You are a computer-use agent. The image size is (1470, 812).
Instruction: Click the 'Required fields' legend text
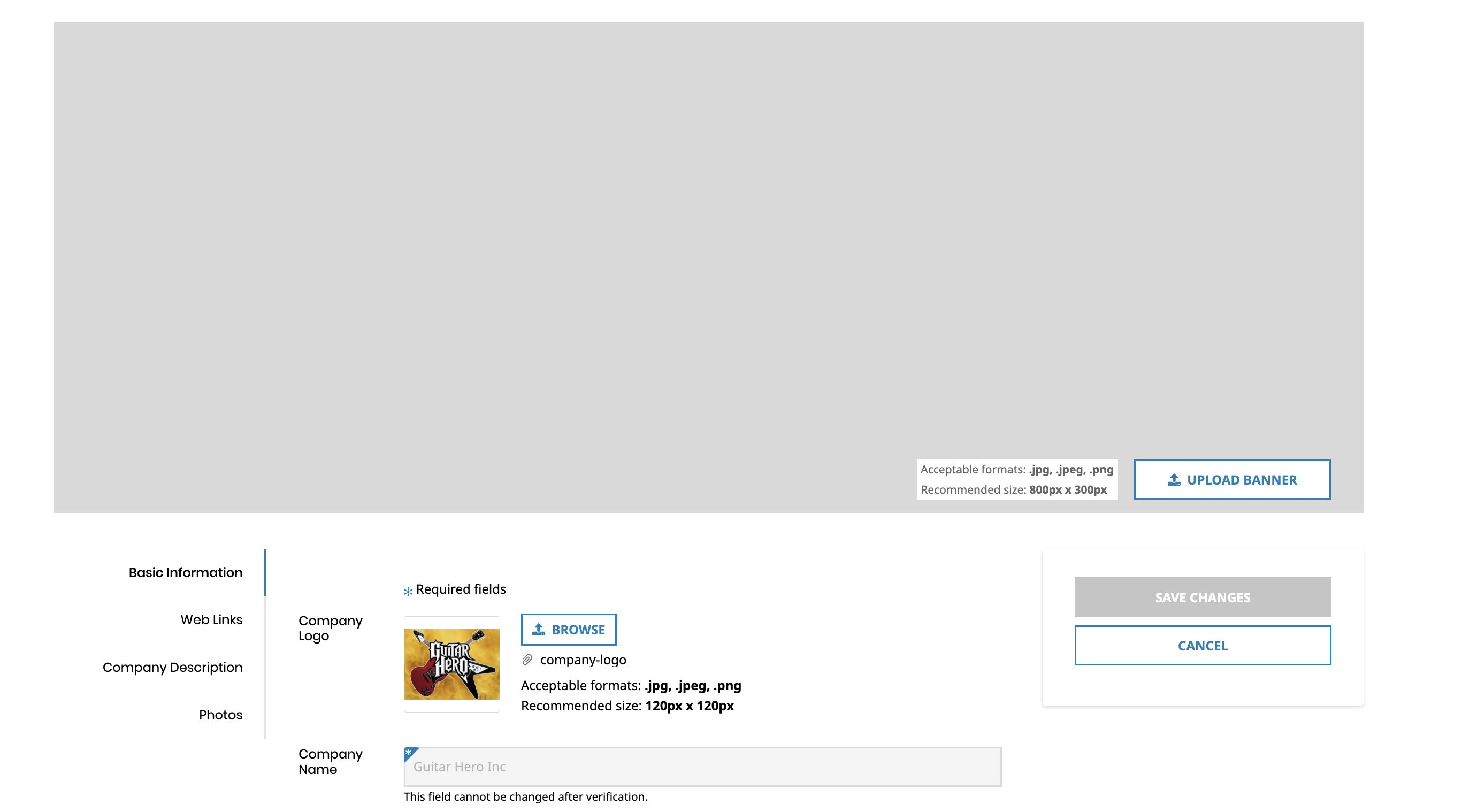pos(461,589)
